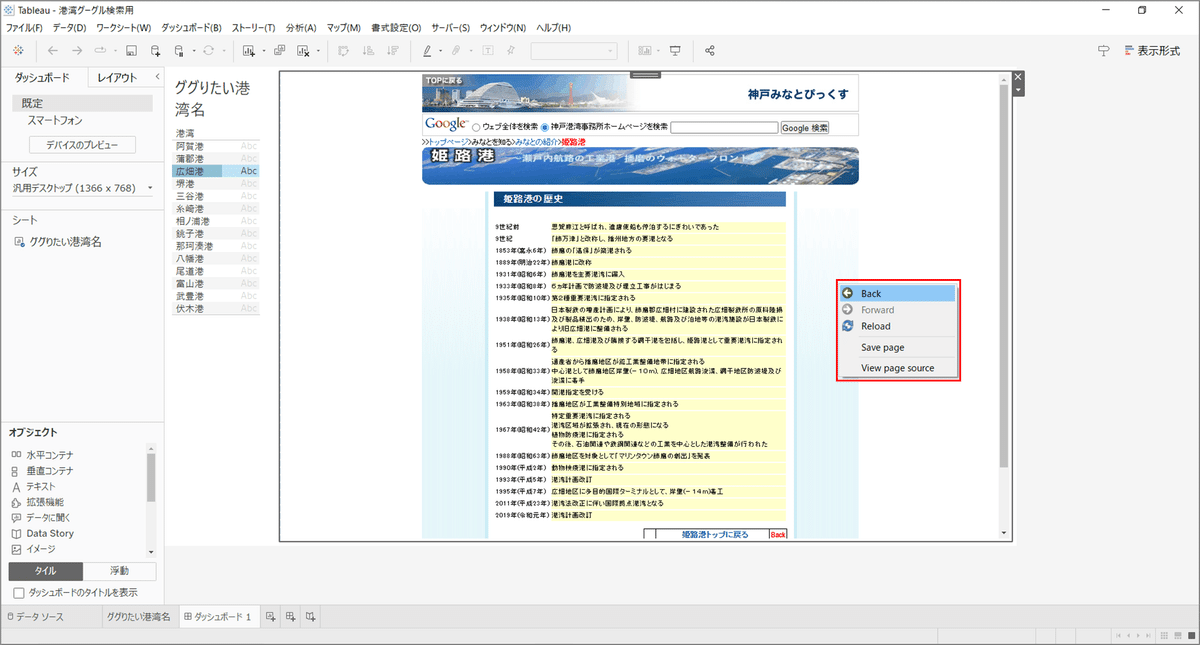
Task: Click the group members paperclip icon
Action: point(455,50)
